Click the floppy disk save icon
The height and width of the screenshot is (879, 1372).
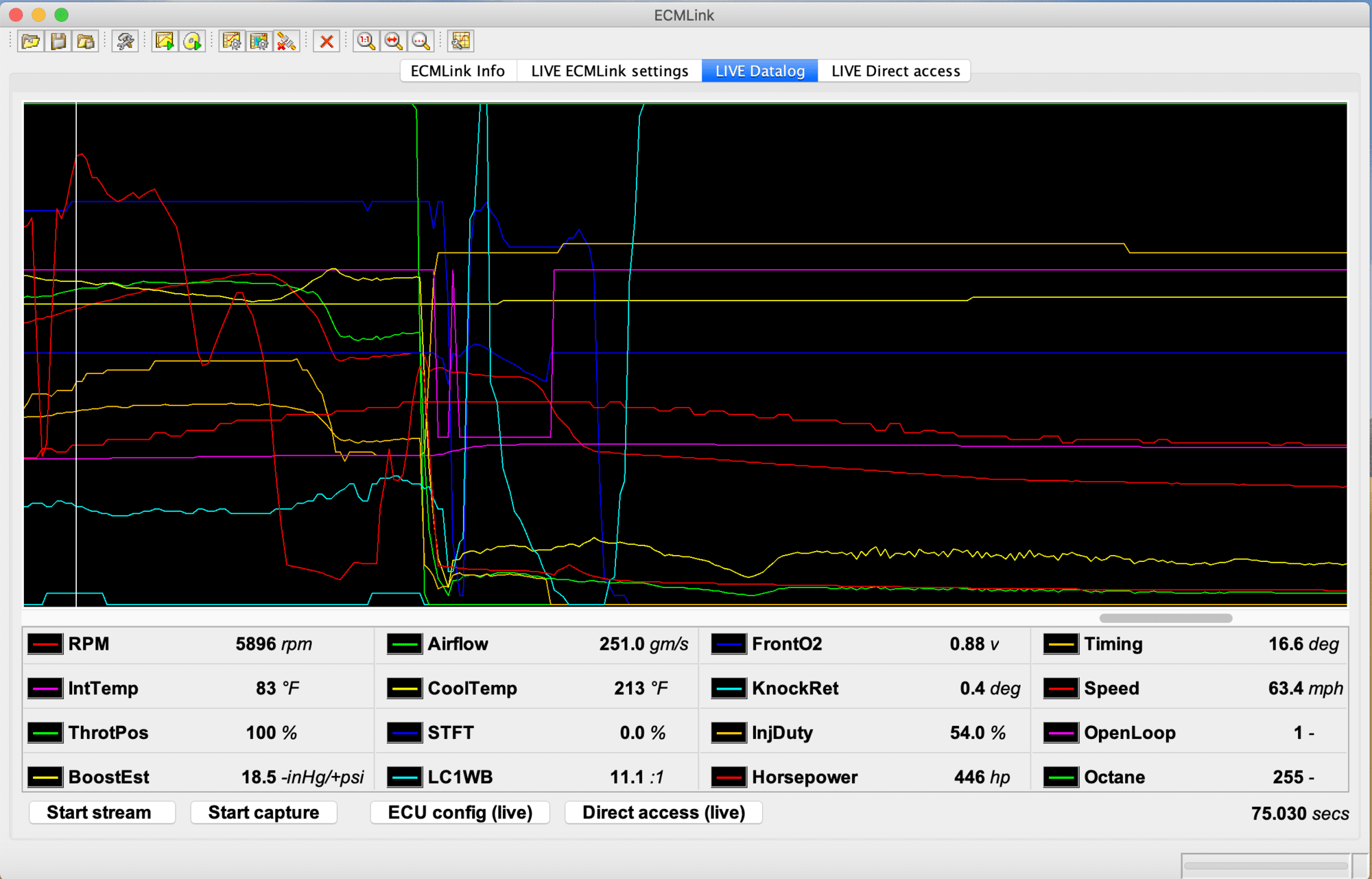(58, 42)
